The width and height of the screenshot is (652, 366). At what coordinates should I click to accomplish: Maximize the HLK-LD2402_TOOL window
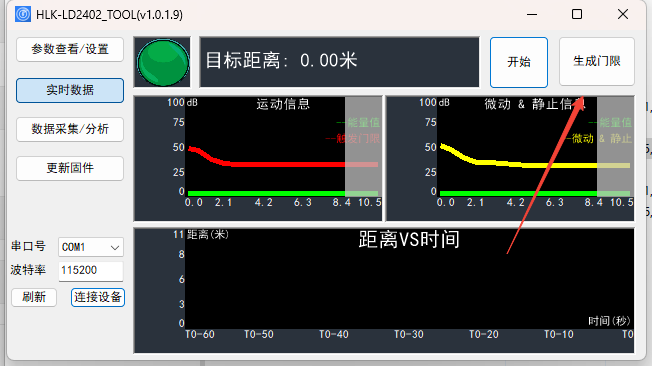point(577,15)
